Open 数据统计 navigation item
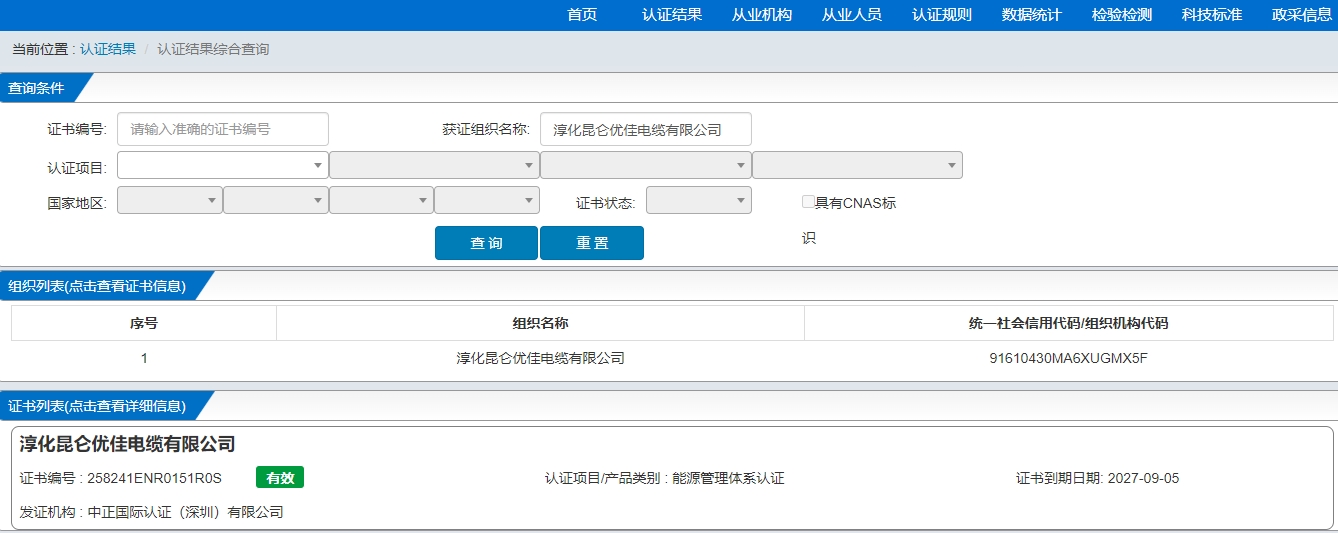 [1032, 15]
